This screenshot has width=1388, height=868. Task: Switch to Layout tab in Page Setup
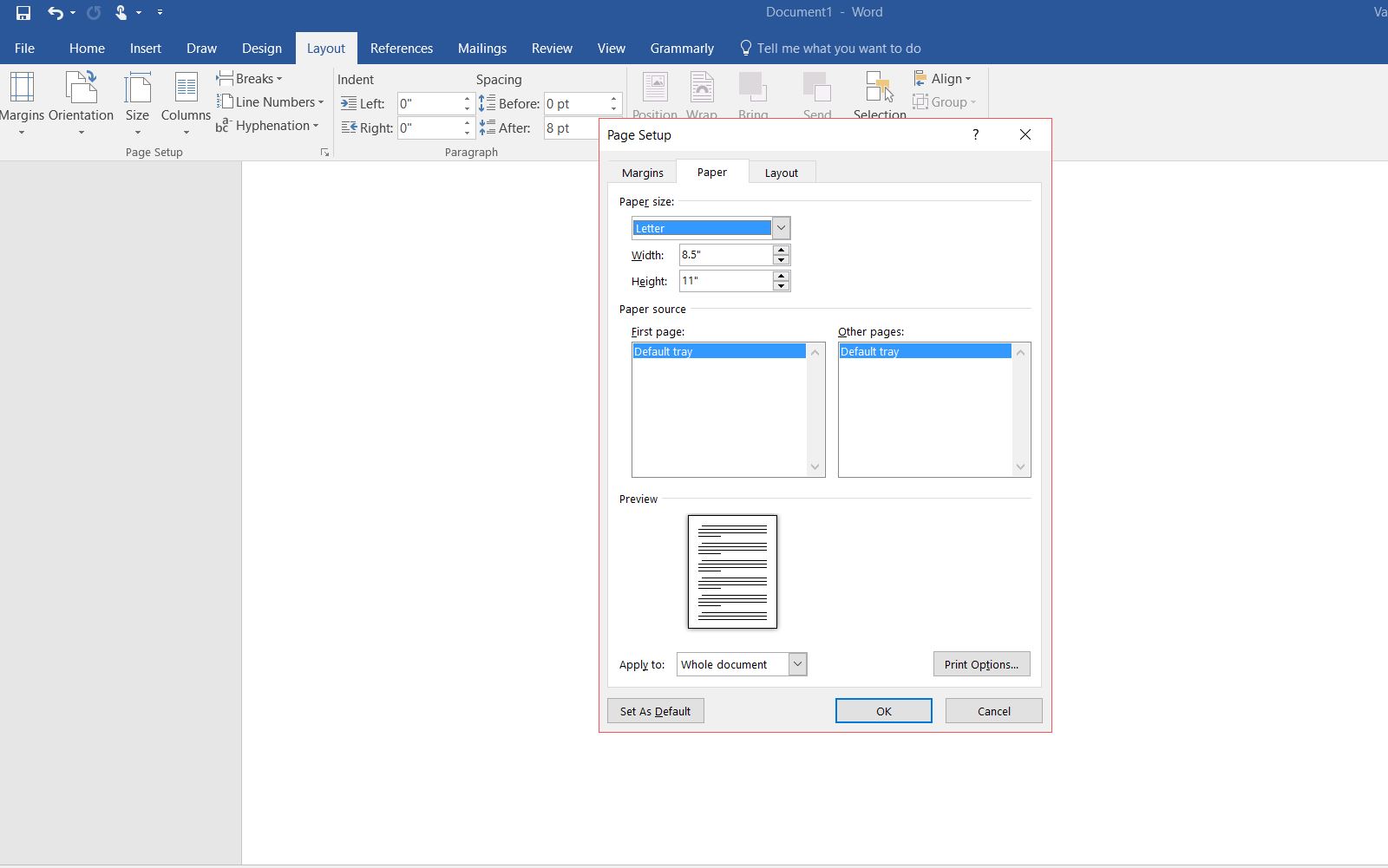pos(781,173)
